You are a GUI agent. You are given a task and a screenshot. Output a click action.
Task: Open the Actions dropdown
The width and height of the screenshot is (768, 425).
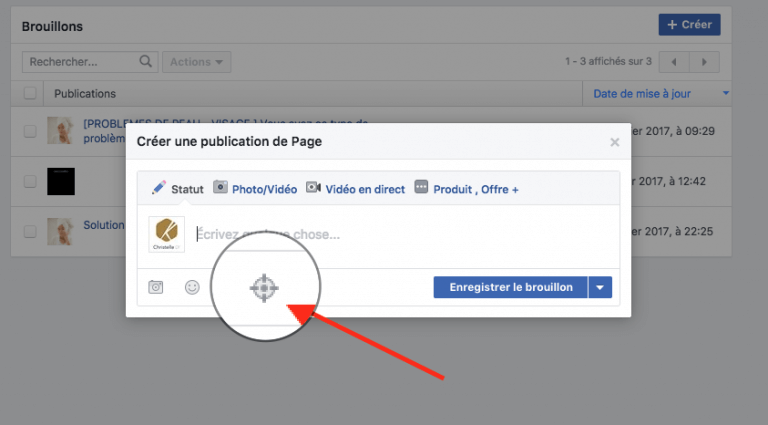(196, 62)
